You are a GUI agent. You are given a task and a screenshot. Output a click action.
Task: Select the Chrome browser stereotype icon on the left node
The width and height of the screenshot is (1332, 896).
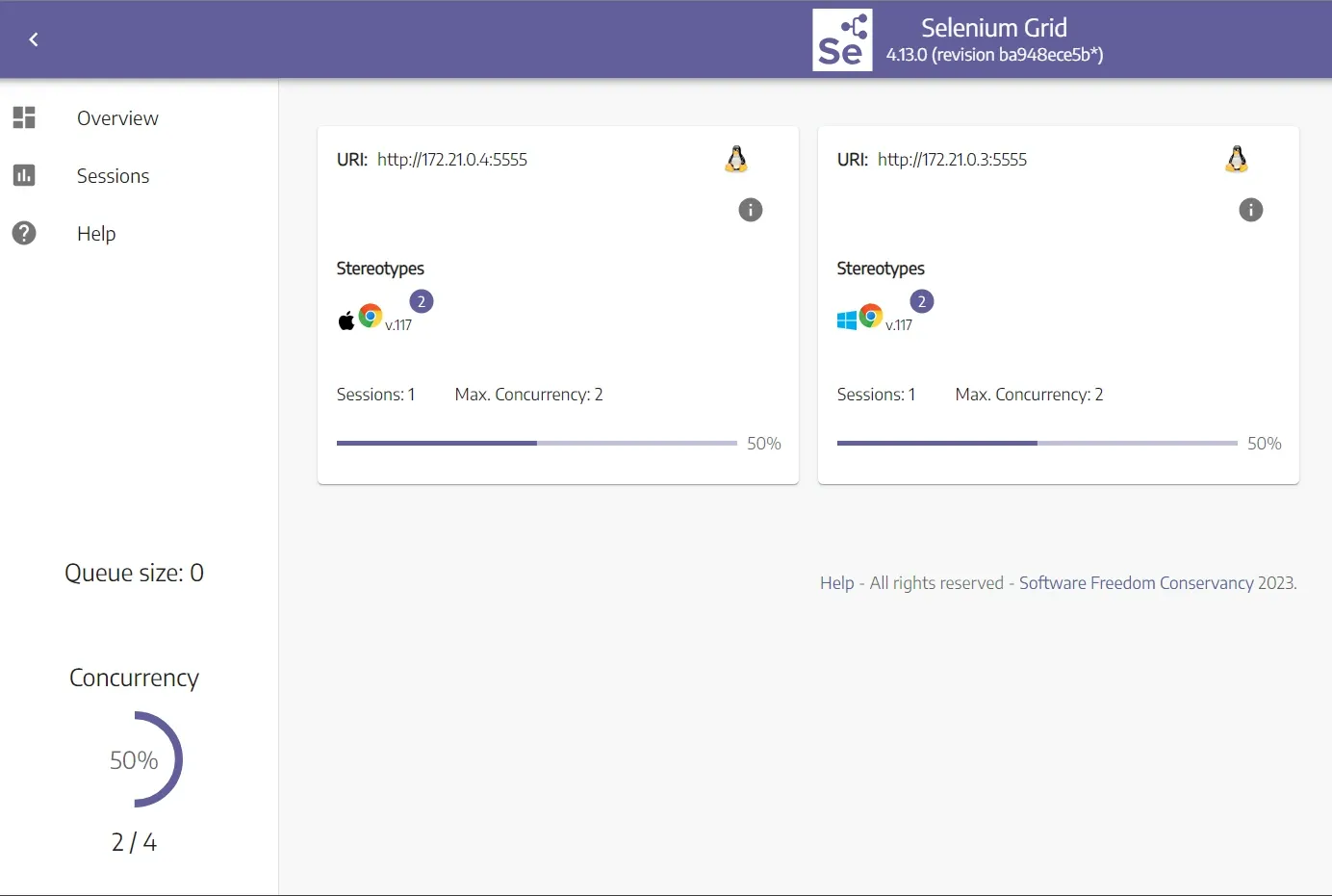tap(371, 315)
